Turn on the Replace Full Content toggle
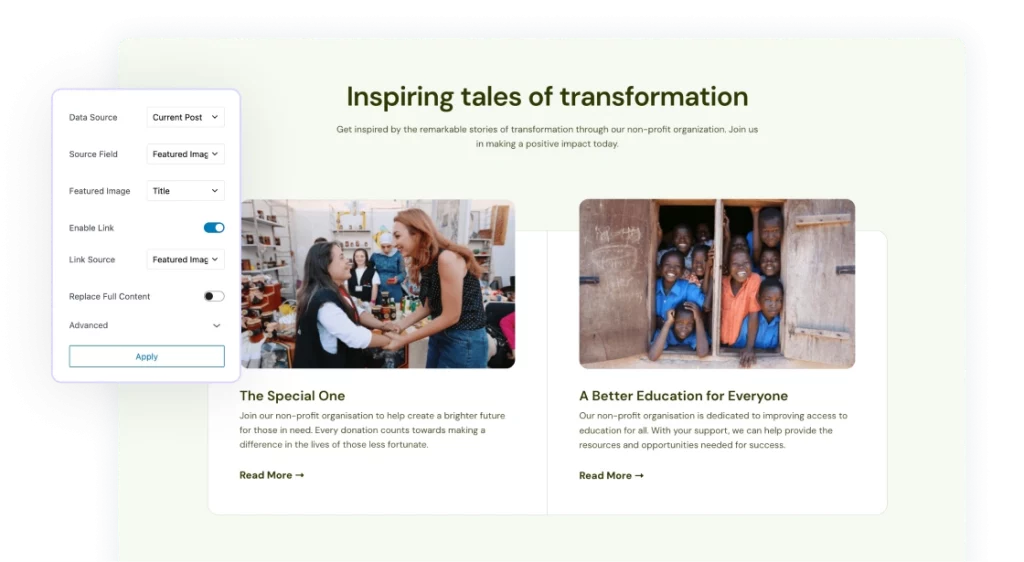 point(214,296)
